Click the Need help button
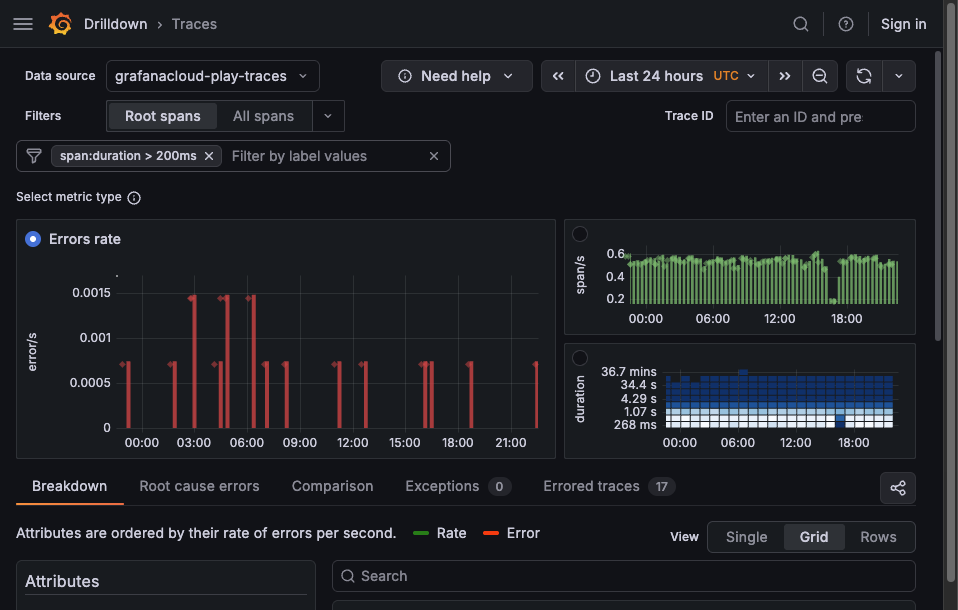The width and height of the screenshot is (958, 610). [455, 76]
